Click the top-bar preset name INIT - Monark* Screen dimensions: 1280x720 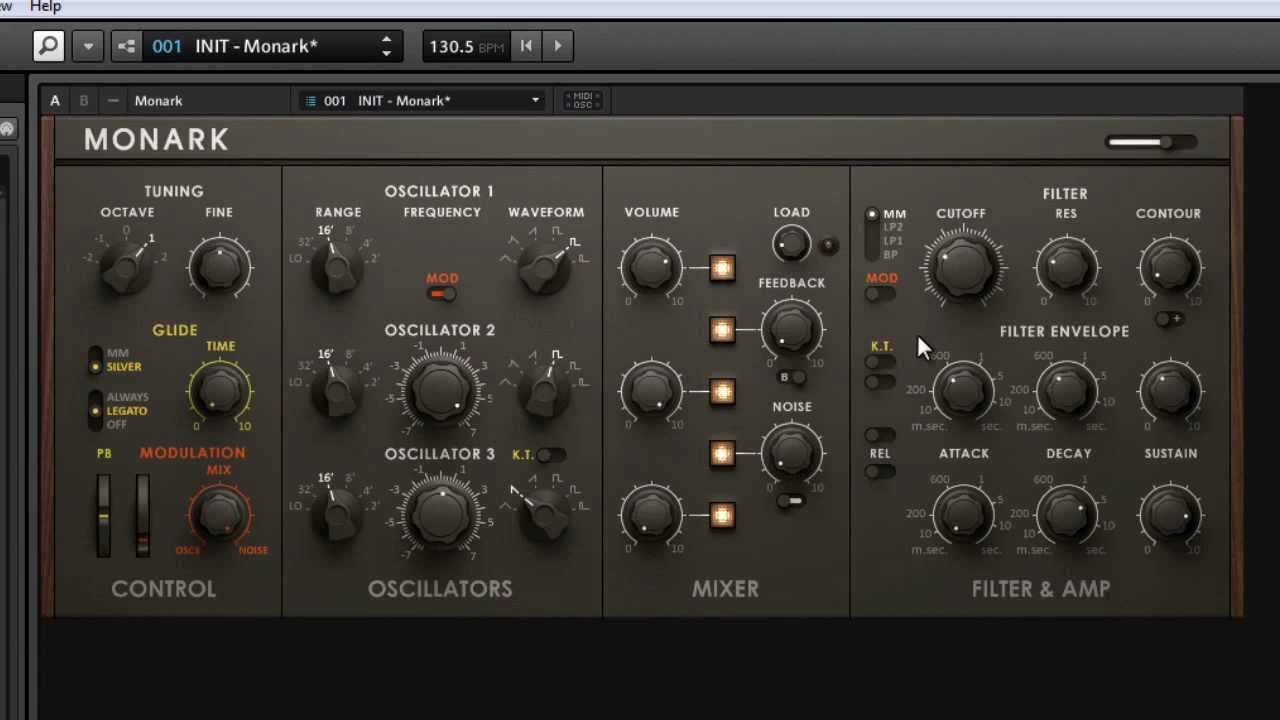256,46
